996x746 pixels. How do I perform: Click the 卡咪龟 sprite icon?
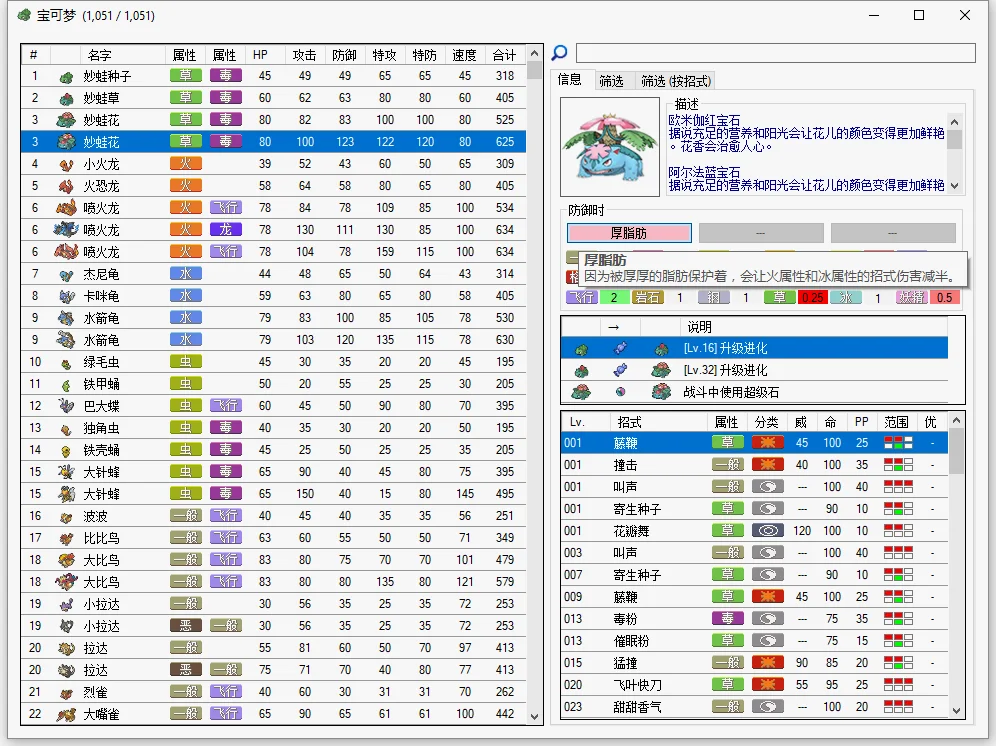(66, 296)
